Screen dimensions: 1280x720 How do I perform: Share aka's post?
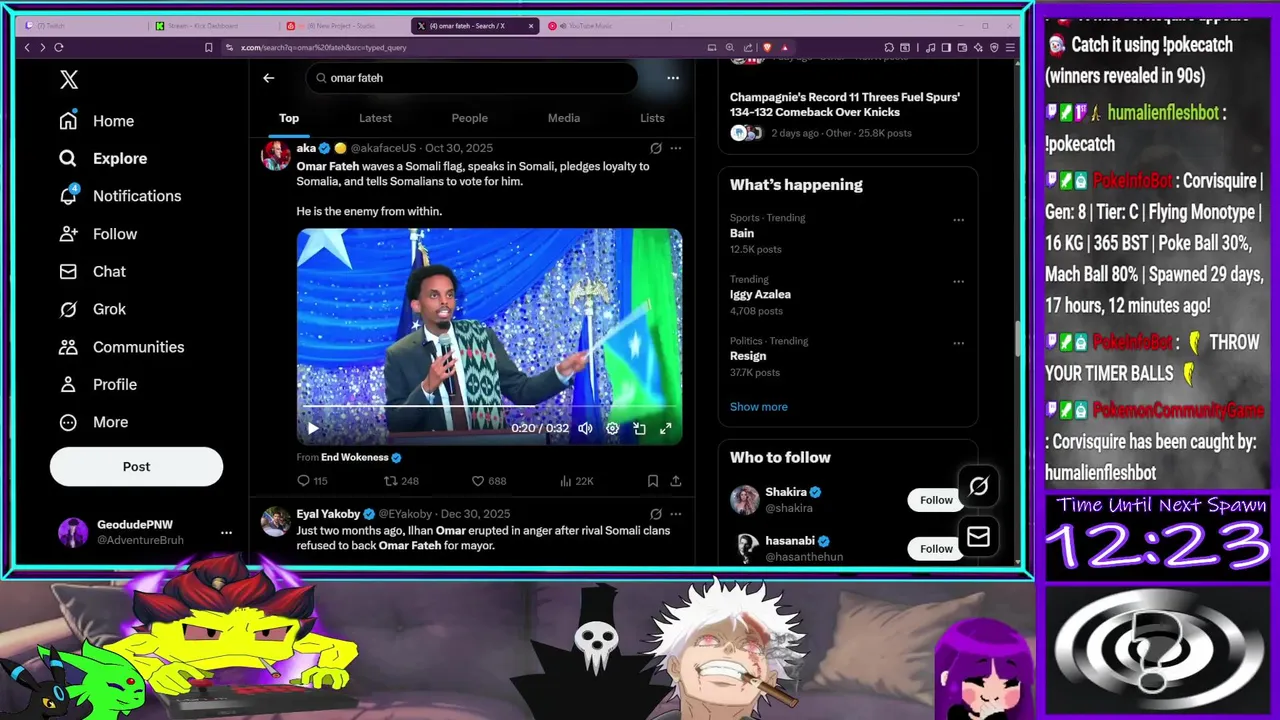coord(676,481)
